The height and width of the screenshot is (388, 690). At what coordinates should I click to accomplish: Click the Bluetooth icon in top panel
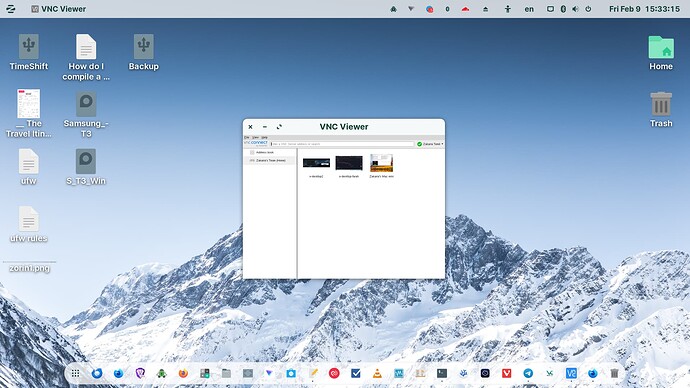point(563,9)
